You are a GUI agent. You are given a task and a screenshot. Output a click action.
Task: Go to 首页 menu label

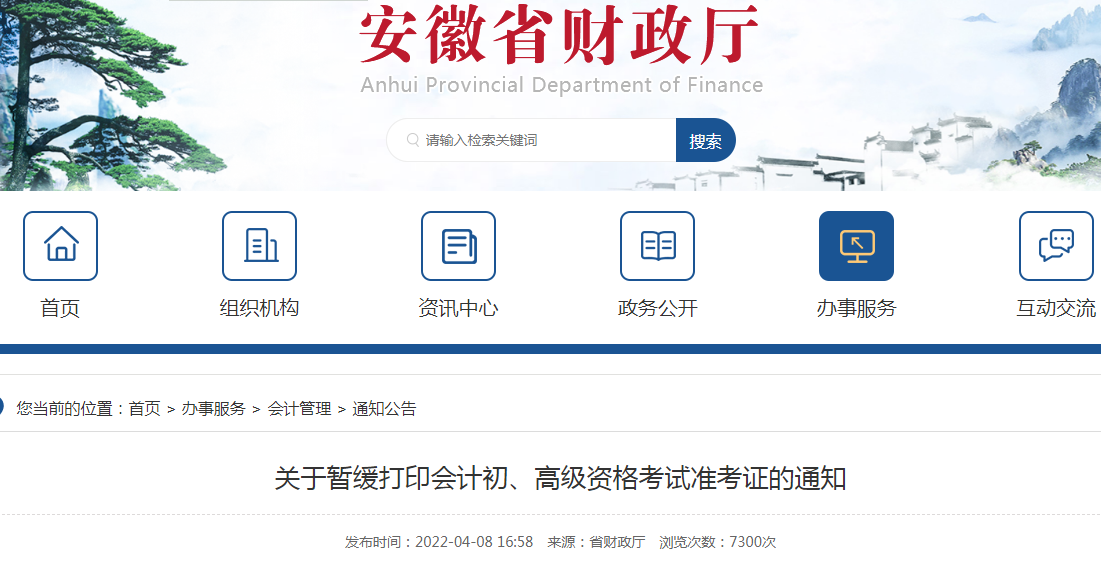coord(60,308)
